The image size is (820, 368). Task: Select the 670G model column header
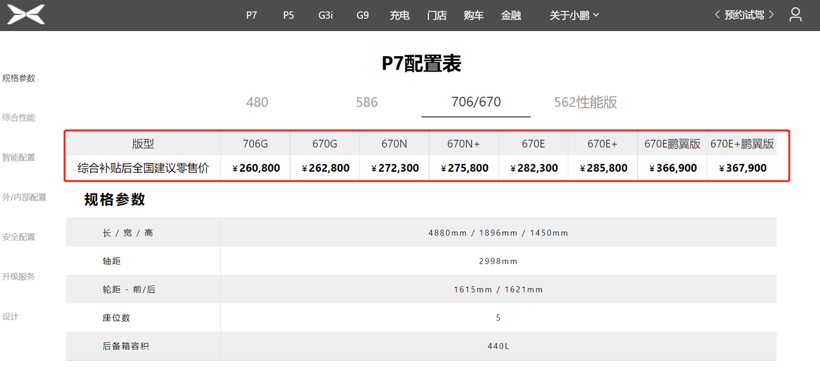pyautogui.click(x=325, y=144)
